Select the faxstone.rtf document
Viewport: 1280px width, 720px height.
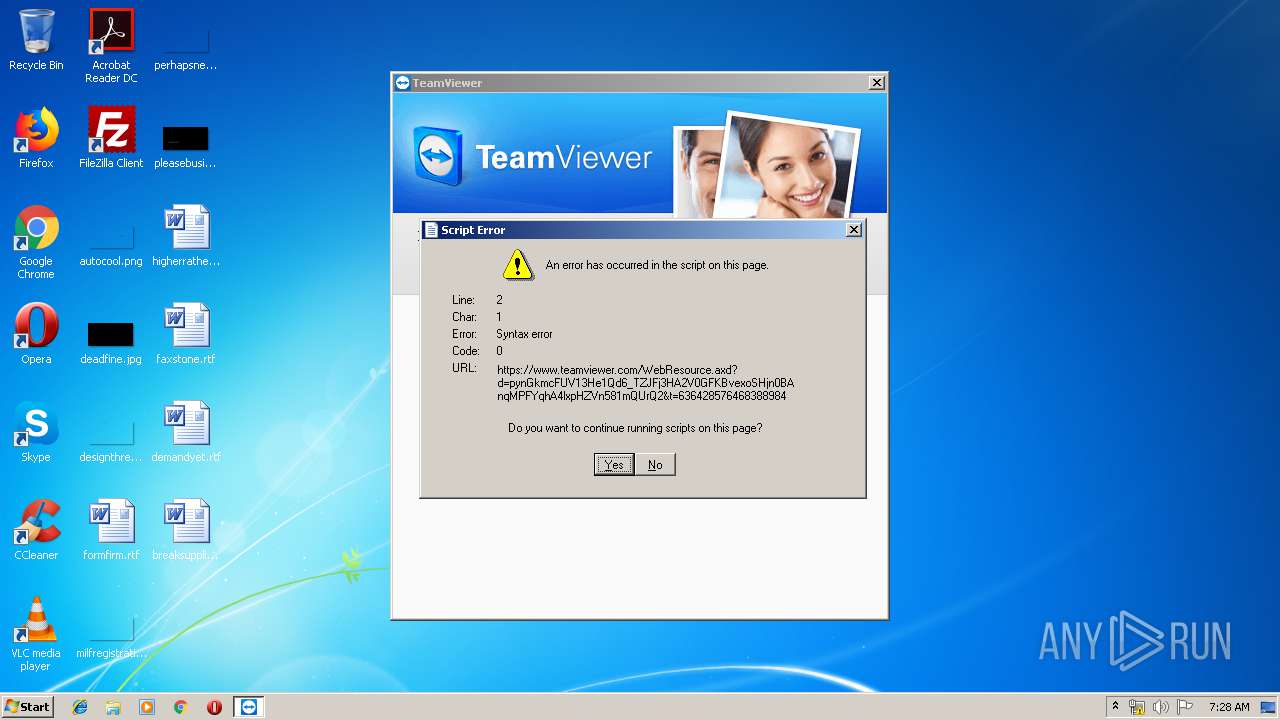click(186, 334)
